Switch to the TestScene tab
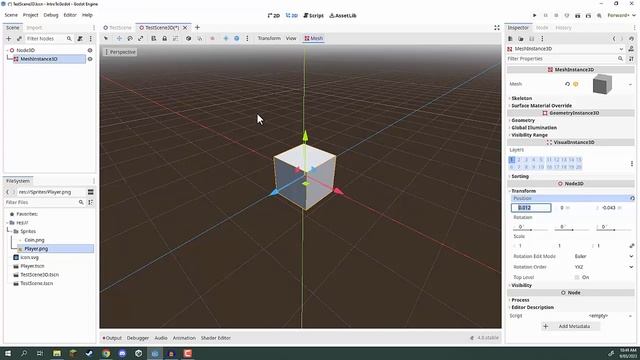Screen dimensions: 640x360 (118, 28)
